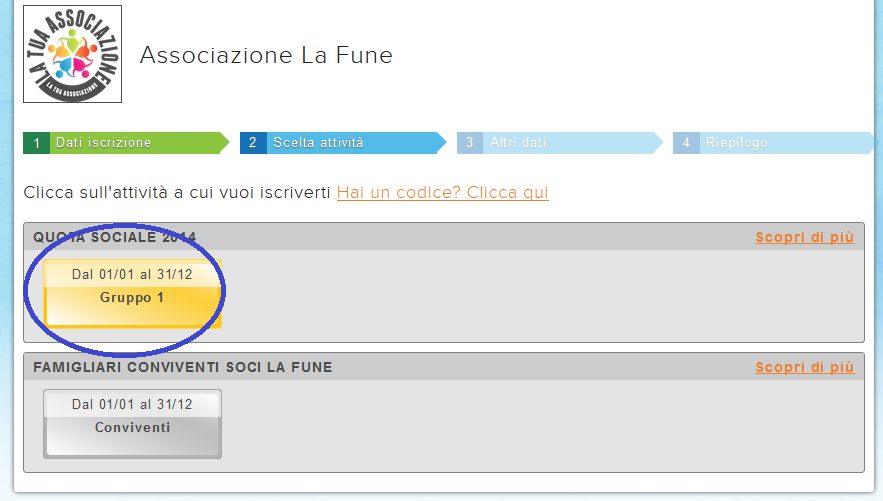883x501 pixels.
Task: Click the La Tua Associazione logo
Action: pyautogui.click(x=72, y=54)
